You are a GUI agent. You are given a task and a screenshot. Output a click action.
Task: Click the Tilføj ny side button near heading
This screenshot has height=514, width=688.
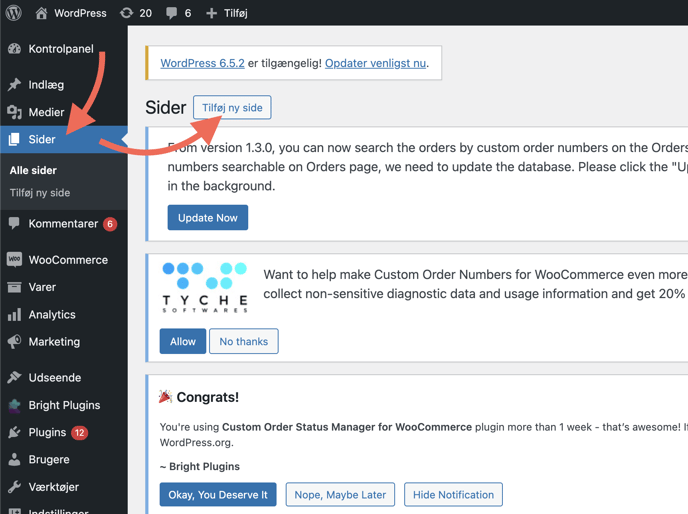click(232, 108)
